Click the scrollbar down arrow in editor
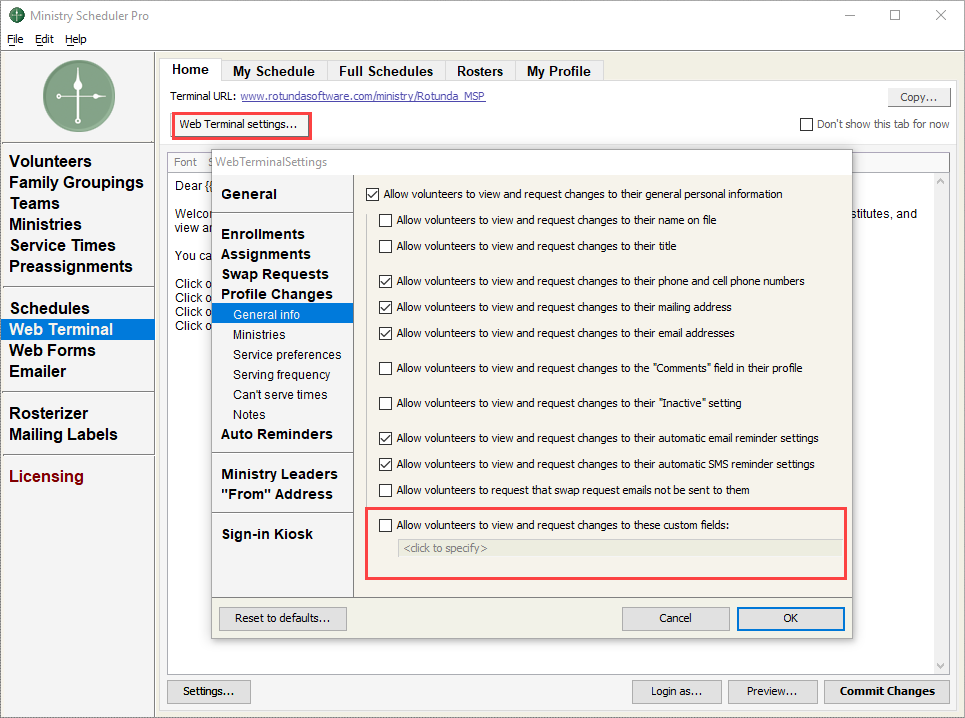The height and width of the screenshot is (718, 965). (x=940, y=666)
